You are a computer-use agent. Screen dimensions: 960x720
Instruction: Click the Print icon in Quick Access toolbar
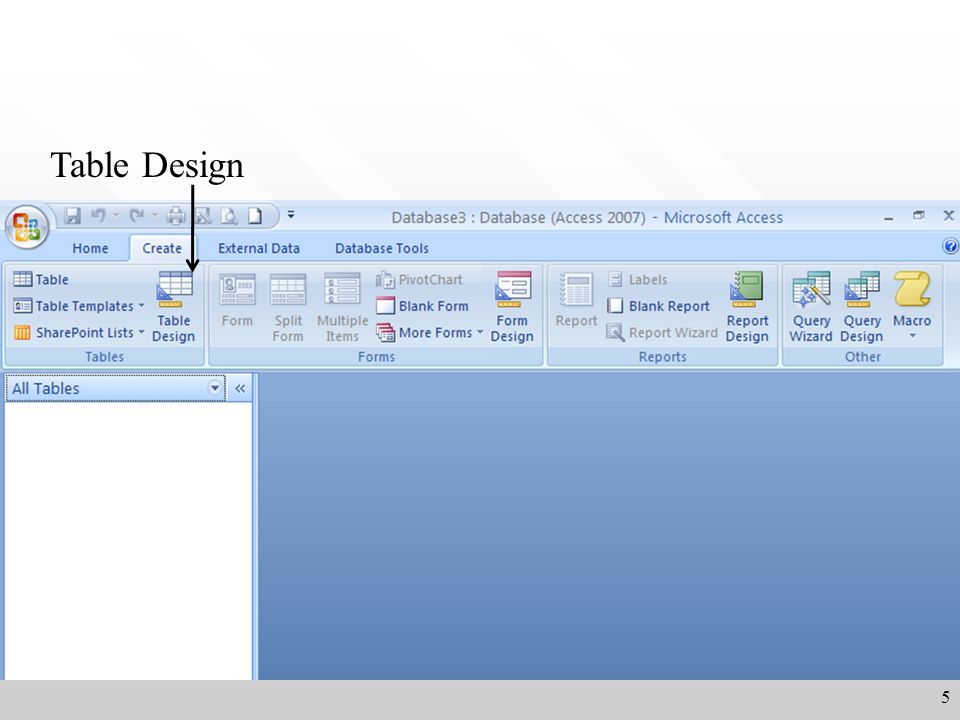[176, 216]
